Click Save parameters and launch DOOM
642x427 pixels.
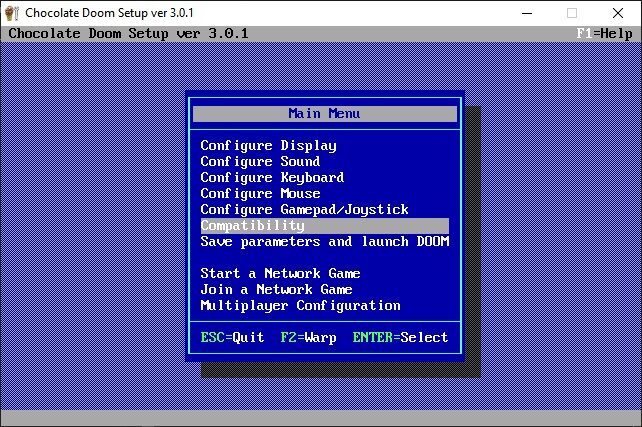(325, 242)
